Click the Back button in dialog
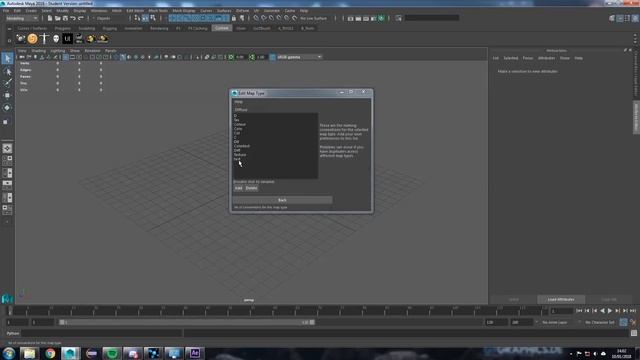This screenshot has width=640, height=360. tap(282, 200)
